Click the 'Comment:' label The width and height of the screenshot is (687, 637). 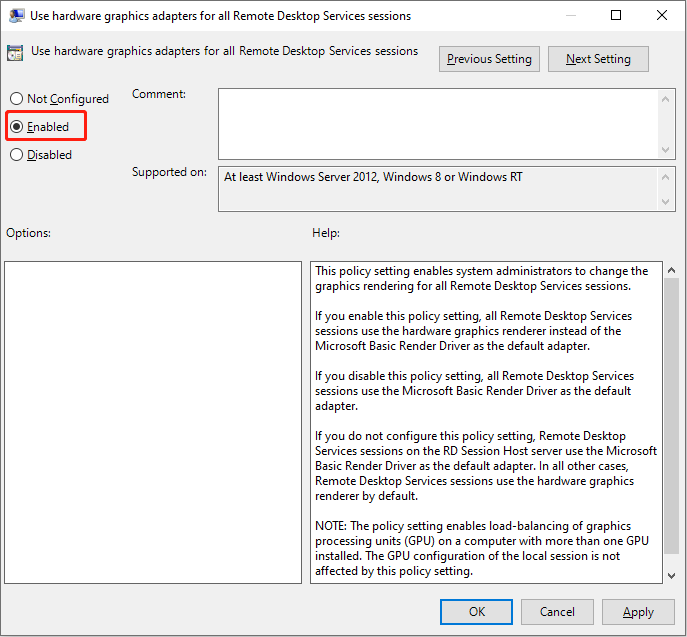tap(159, 94)
